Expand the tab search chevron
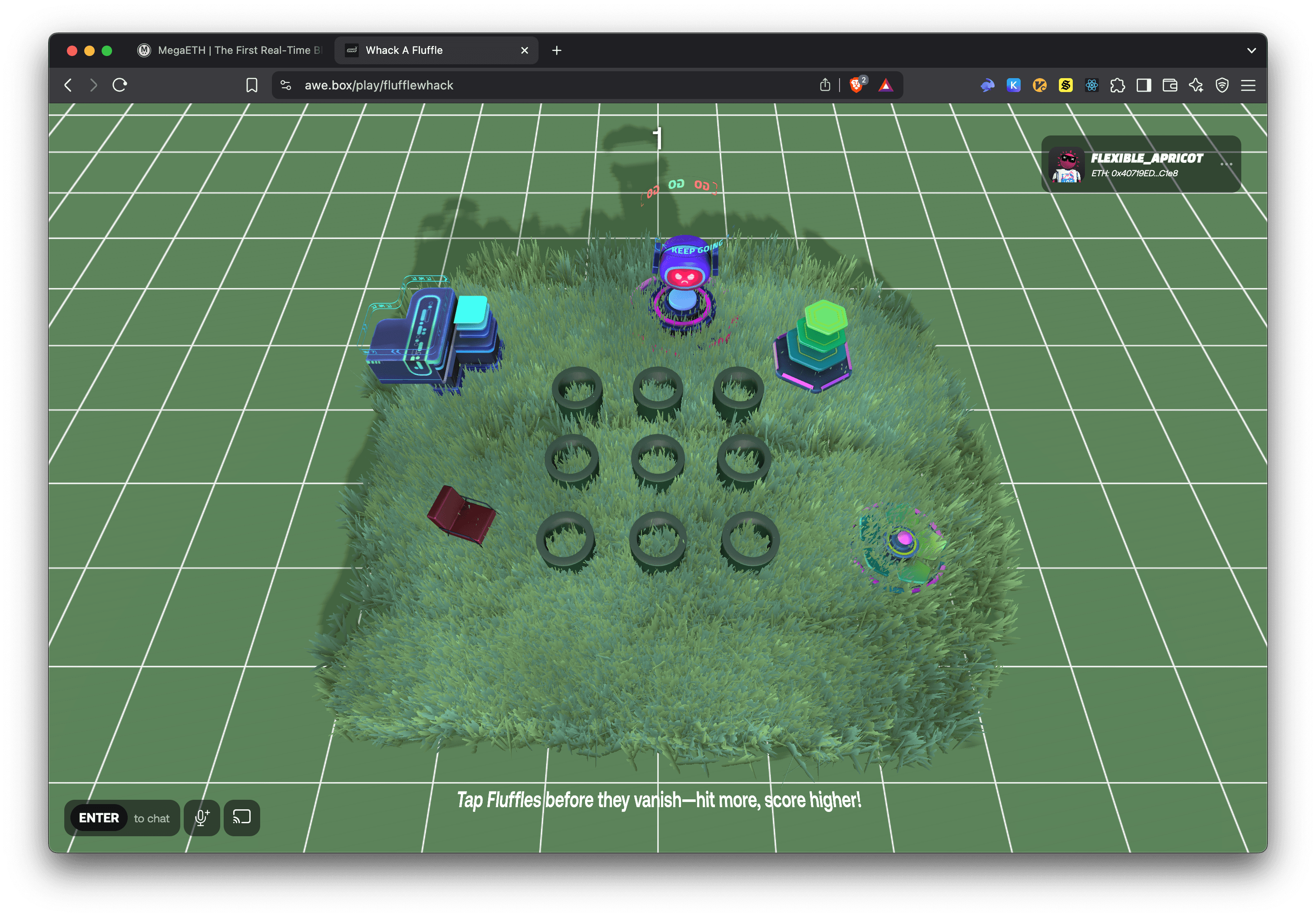The height and width of the screenshot is (917, 1316). (1252, 50)
